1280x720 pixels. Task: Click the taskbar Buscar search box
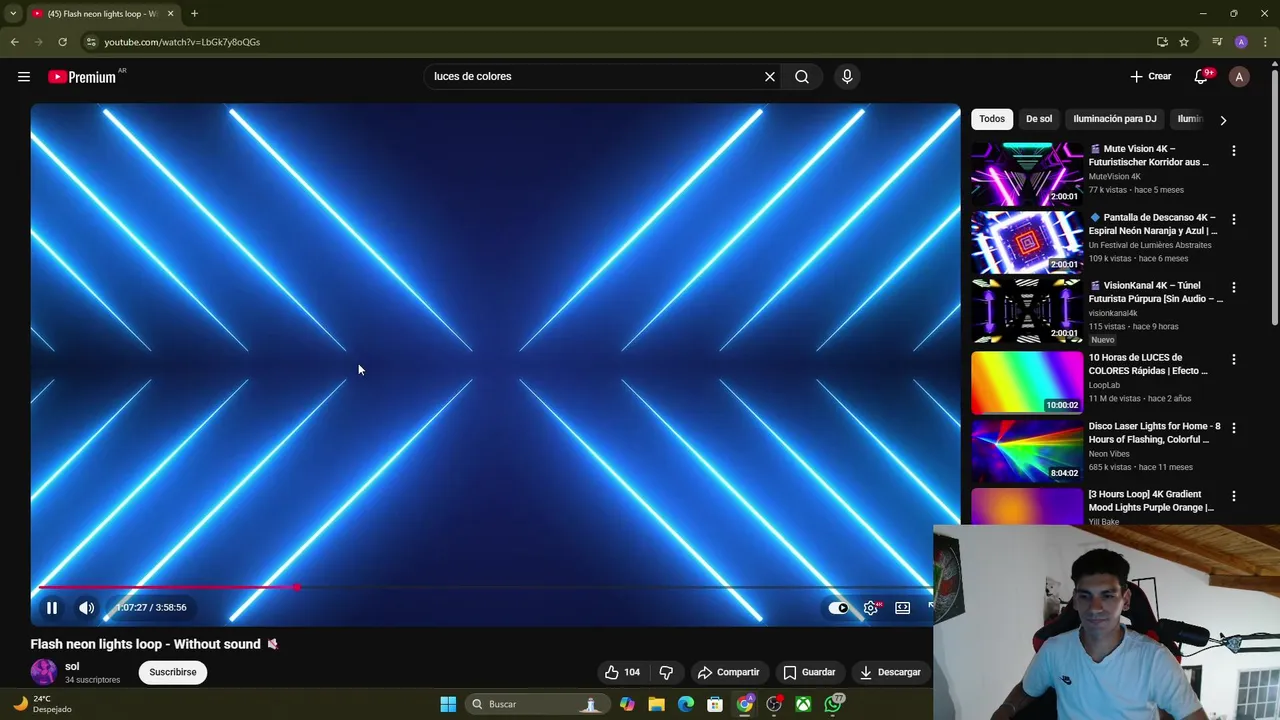pyautogui.click(x=537, y=704)
